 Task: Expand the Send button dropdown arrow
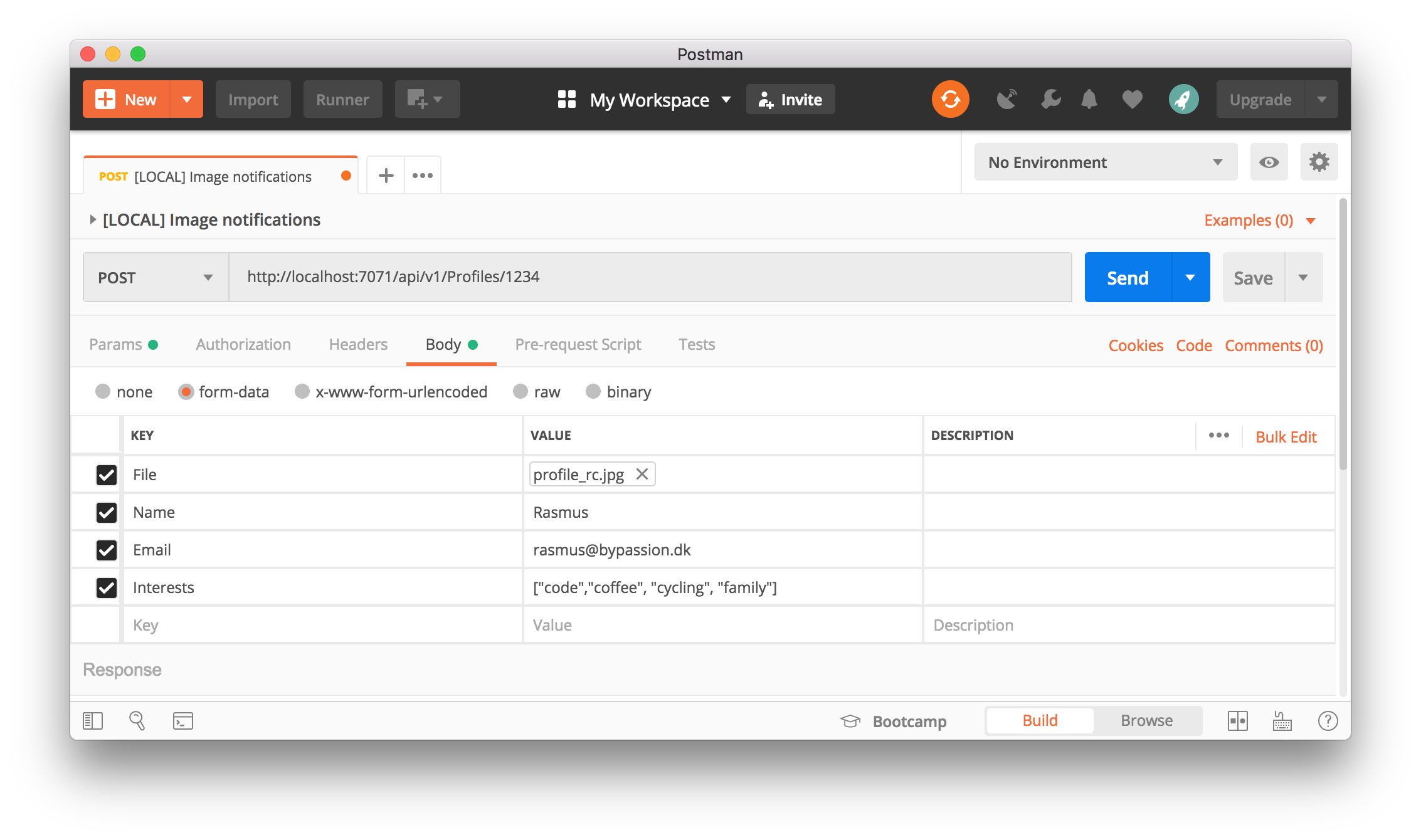[1190, 278]
